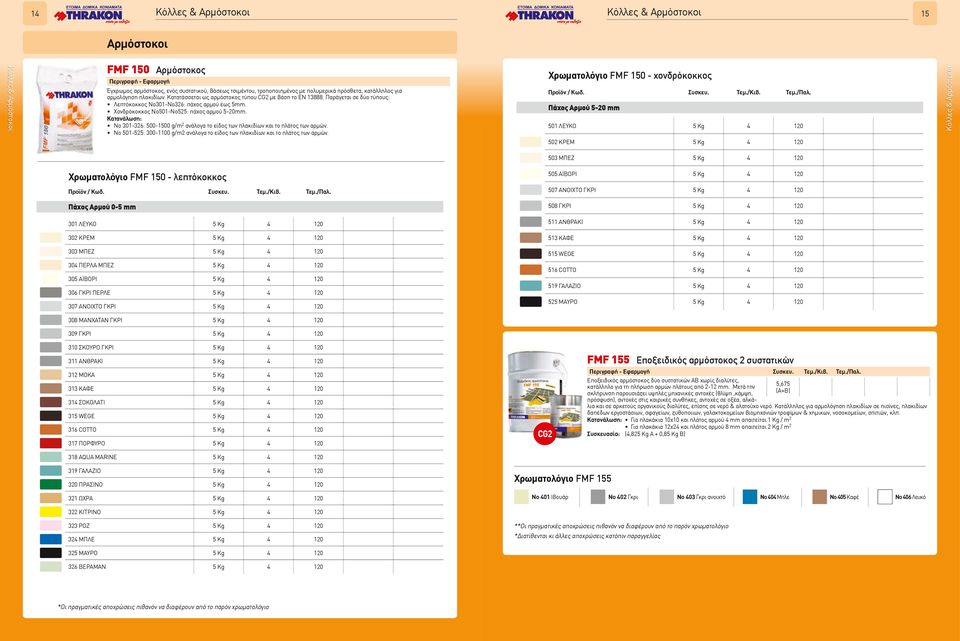960x641 pixels.
Task: Click the 301 ΛΕΥΚΟ row label
Action: [82, 224]
